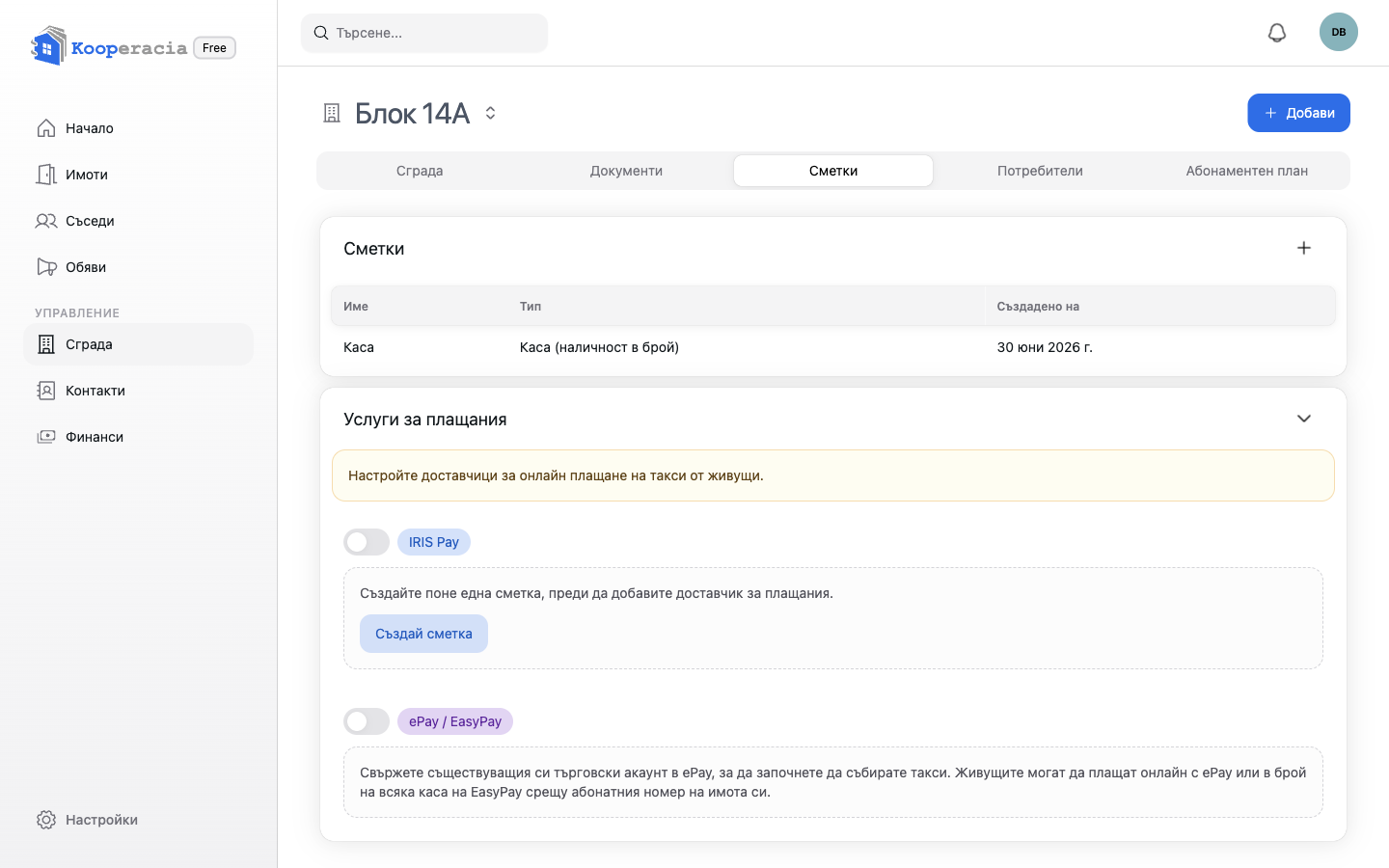Open the Финанси section
This screenshot has height=868, width=1389.
pos(138,437)
